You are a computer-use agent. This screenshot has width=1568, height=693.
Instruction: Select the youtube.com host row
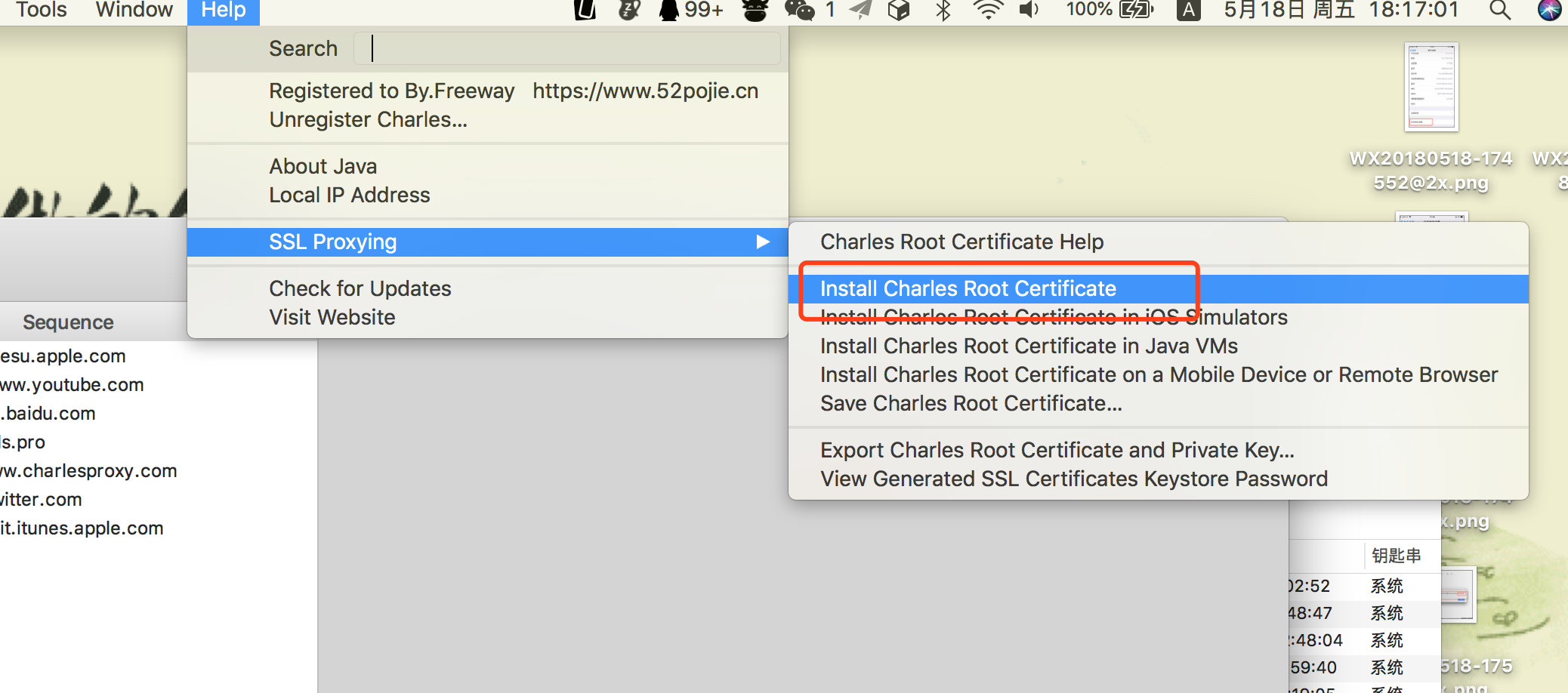click(x=159, y=384)
